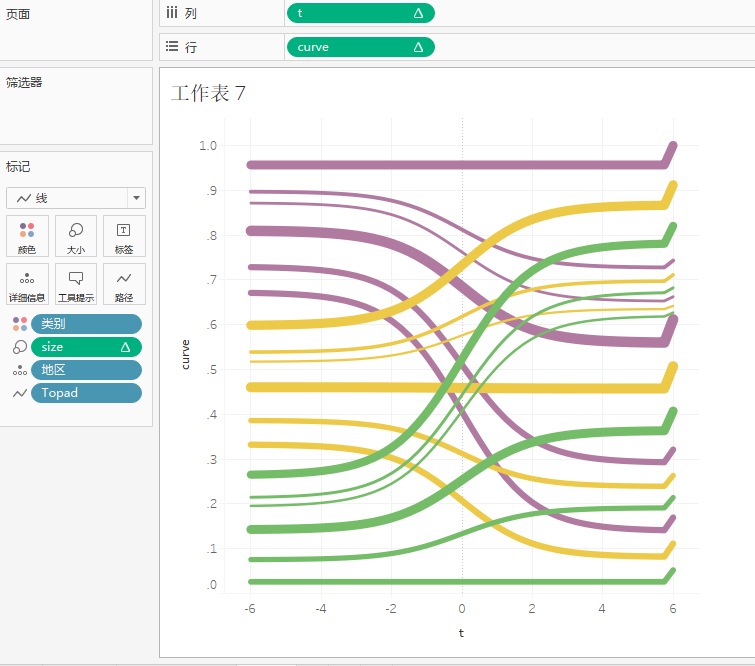755x666 pixels.
Task: Click the -2 x-axis tick label
Action: [391, 609]
